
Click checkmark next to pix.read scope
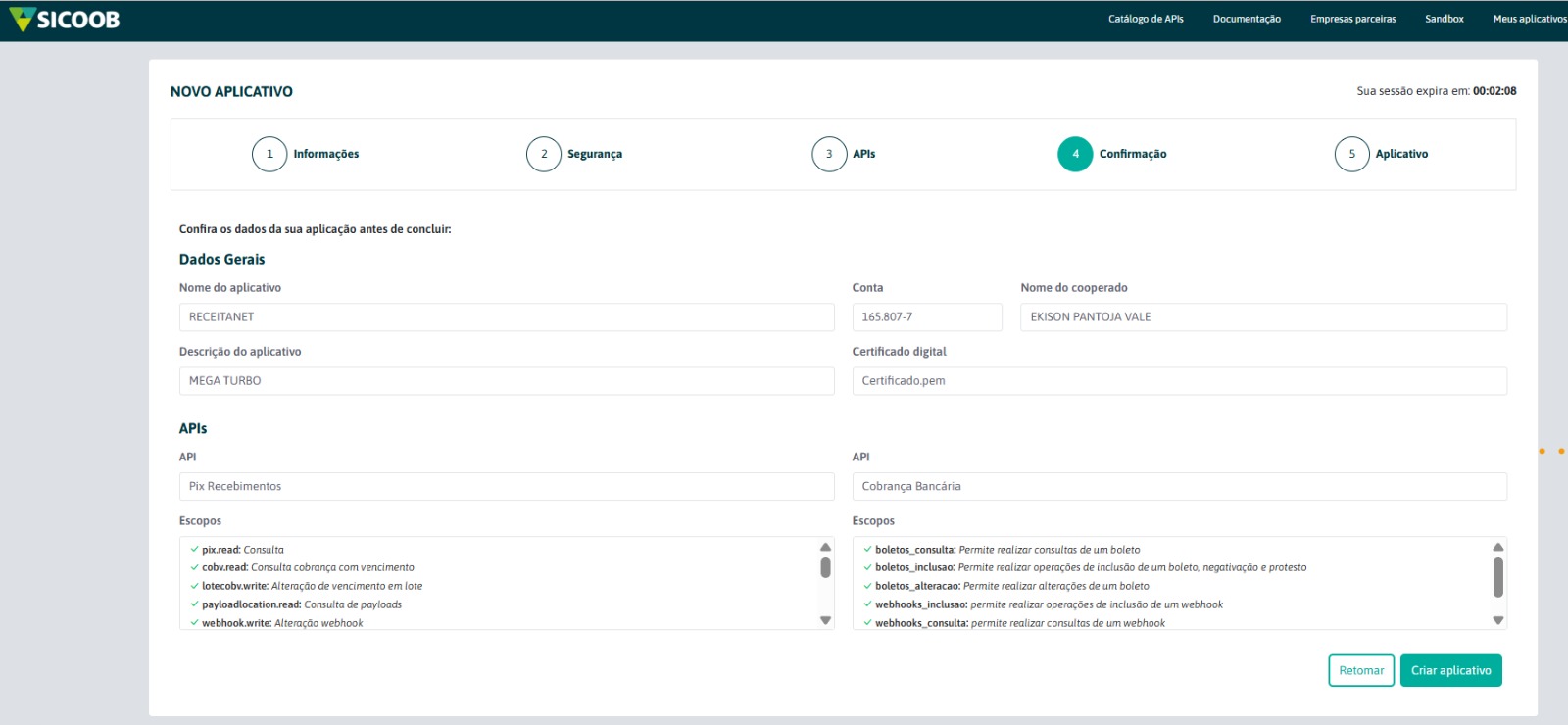(194, 550)
